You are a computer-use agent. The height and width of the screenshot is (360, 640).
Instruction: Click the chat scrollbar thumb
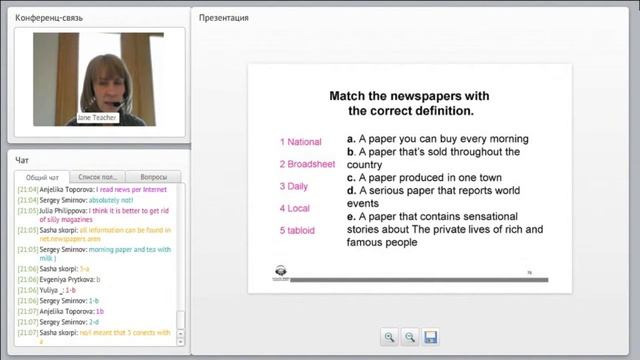point(180,320)
